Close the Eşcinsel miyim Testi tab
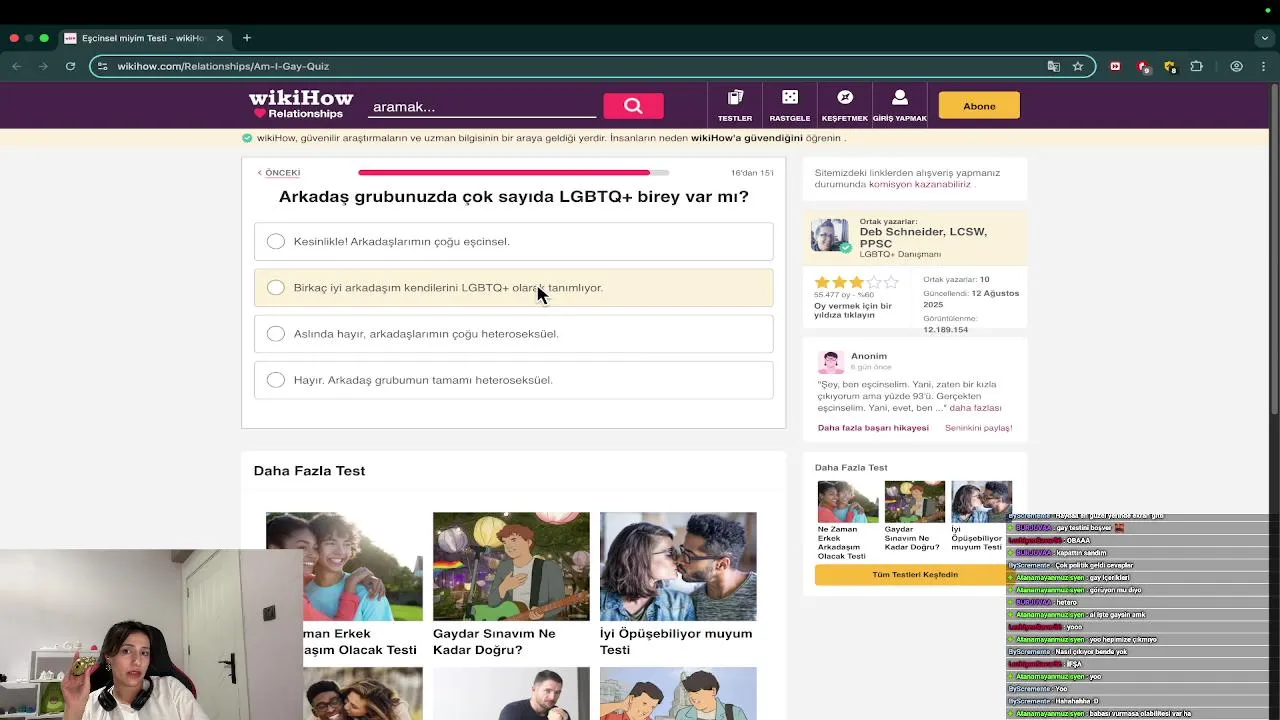 pos(220,38)
